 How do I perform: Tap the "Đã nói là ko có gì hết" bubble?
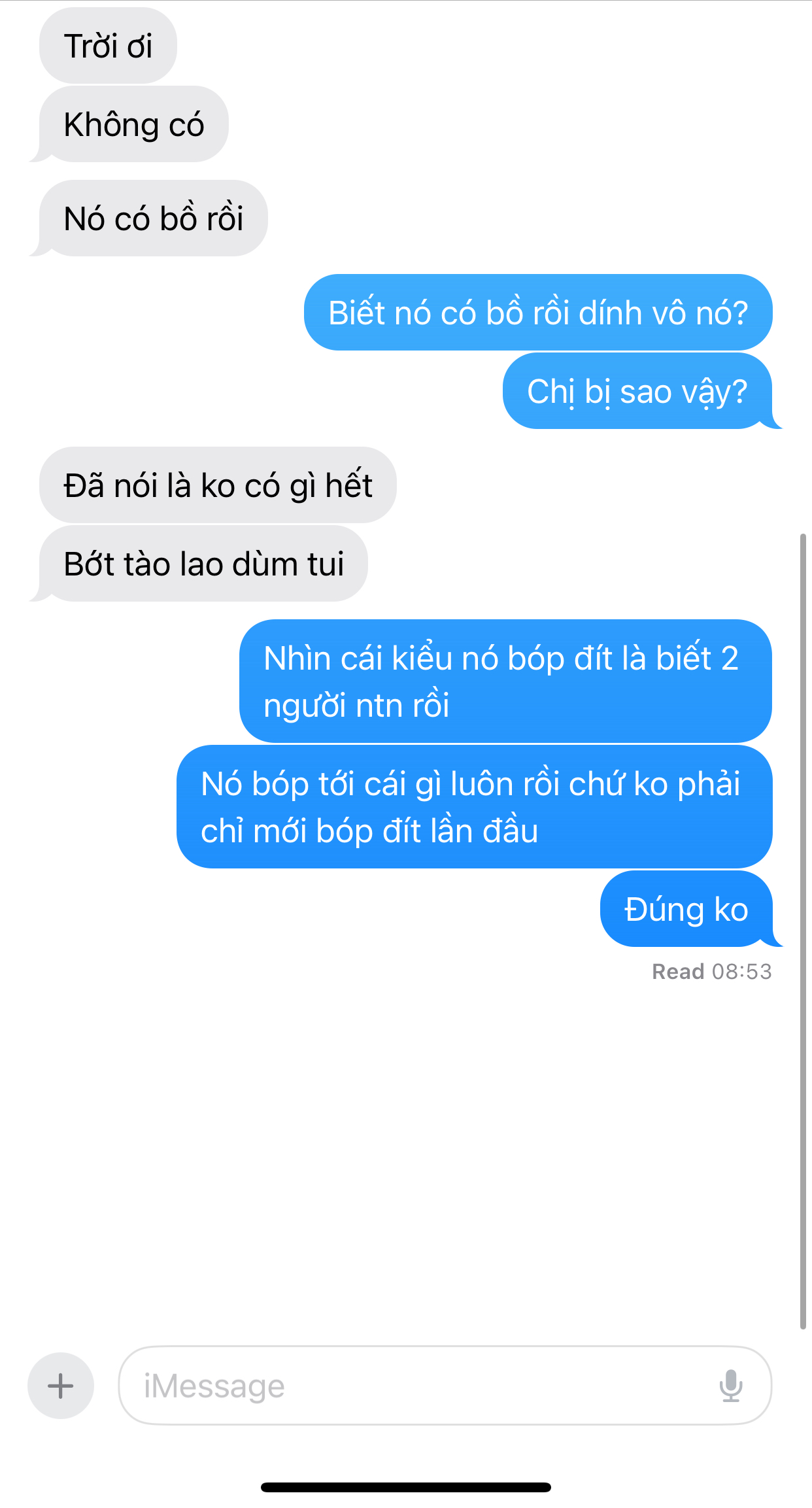click(x=218, y=485)
